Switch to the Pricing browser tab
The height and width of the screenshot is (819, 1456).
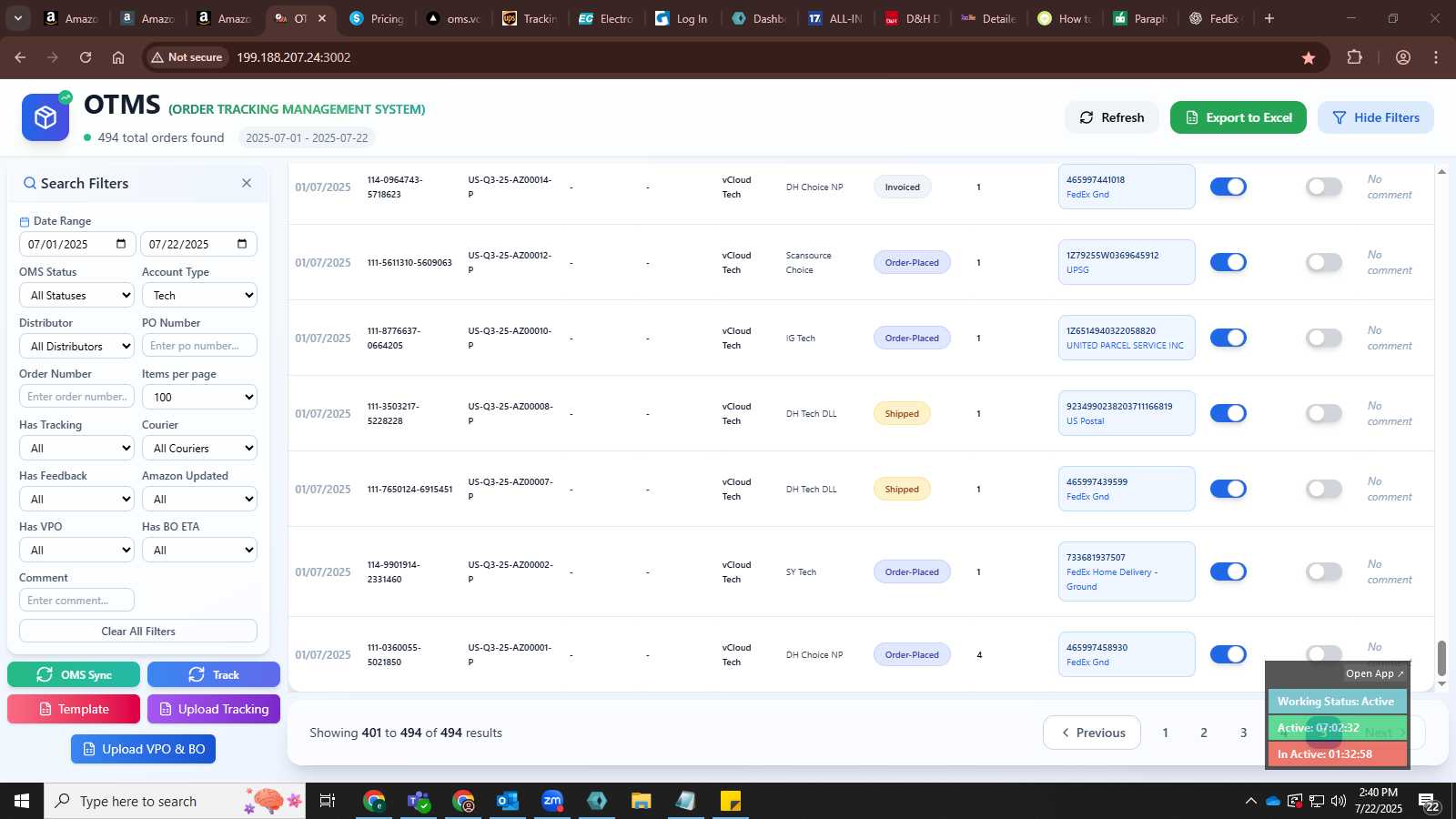tap(377, 18)
